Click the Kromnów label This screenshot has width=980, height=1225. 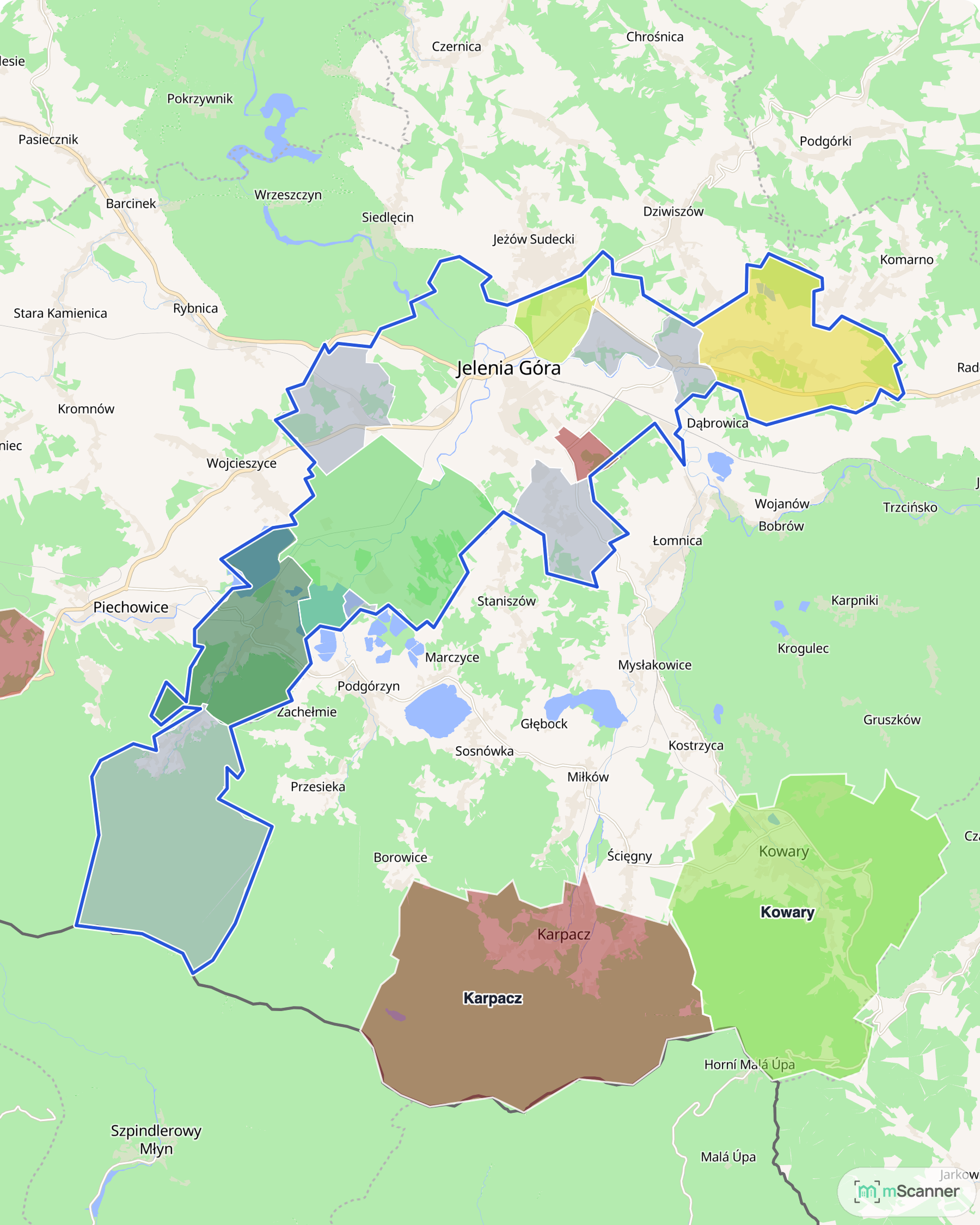point(86,409)
